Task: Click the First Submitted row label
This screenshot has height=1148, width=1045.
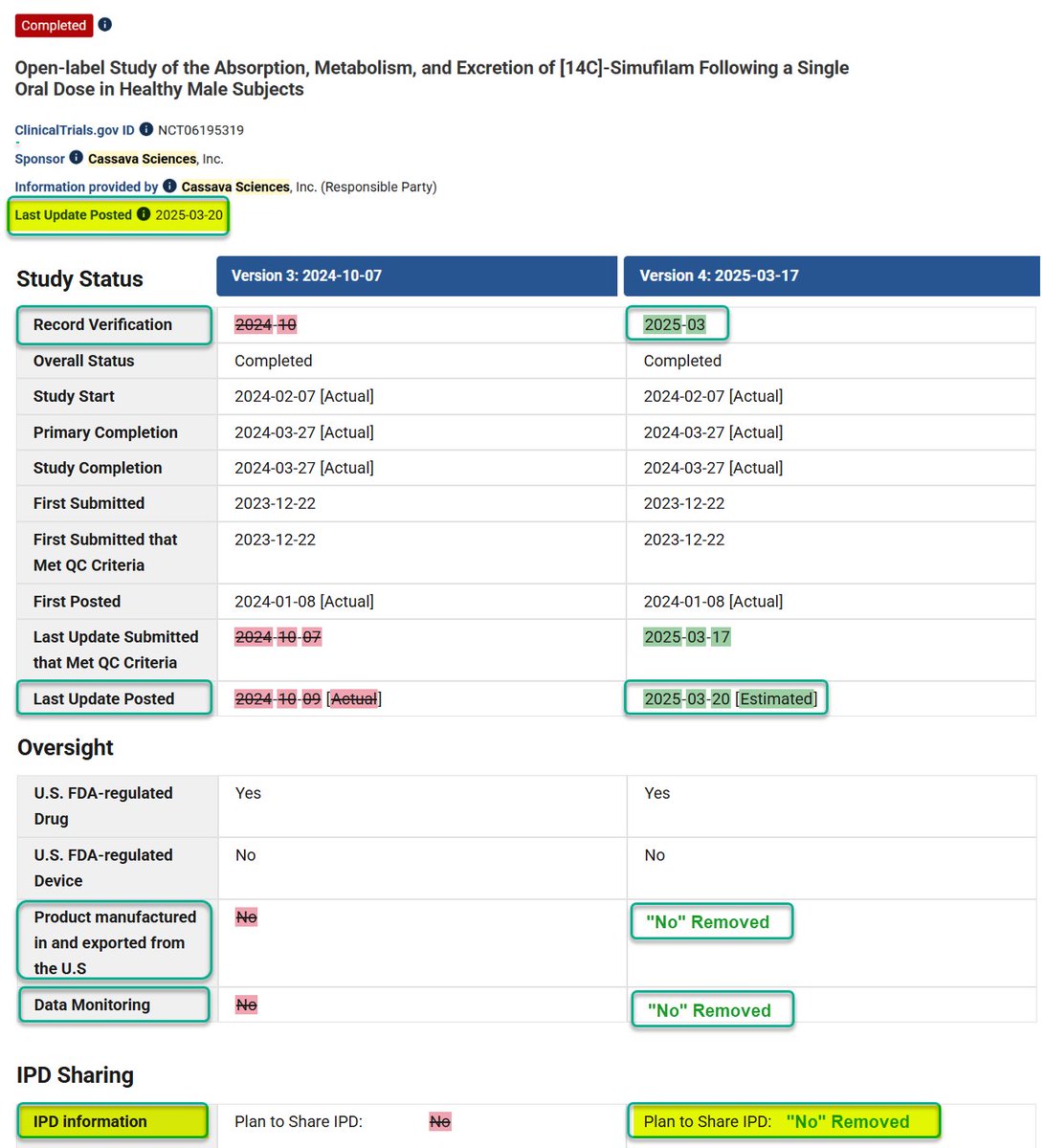Action: click(x=89, y=503)
